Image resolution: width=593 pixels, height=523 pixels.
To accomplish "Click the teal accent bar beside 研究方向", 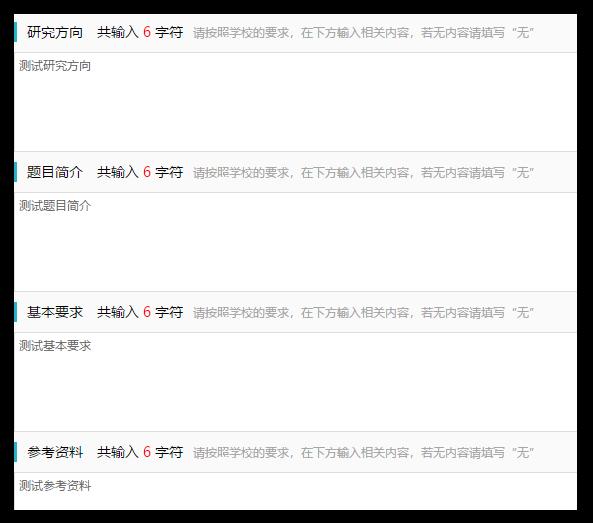I will coord(16,32).
